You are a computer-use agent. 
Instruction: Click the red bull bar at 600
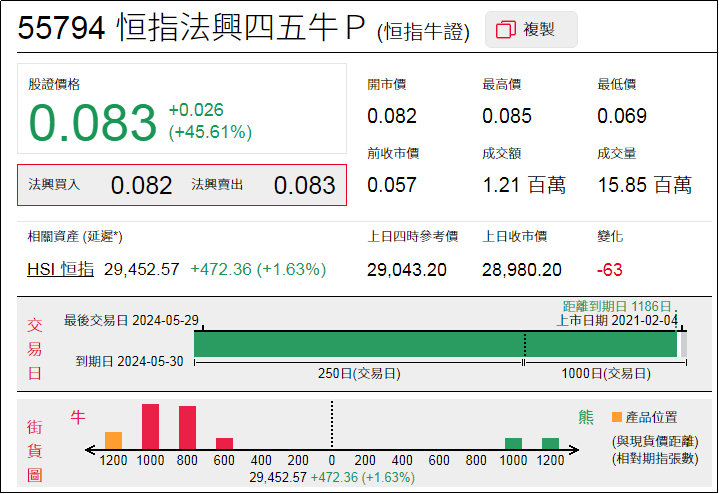(x=225, y=444)
